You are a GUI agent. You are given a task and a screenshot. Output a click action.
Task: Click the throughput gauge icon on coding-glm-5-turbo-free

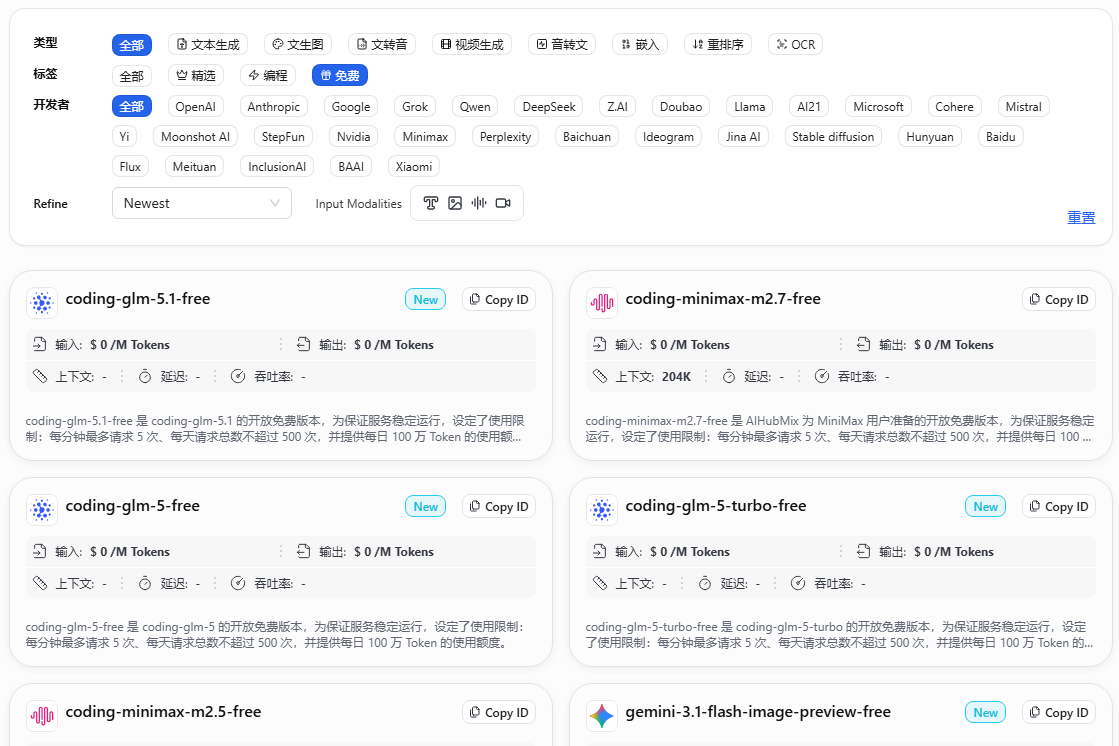(798, 583)
